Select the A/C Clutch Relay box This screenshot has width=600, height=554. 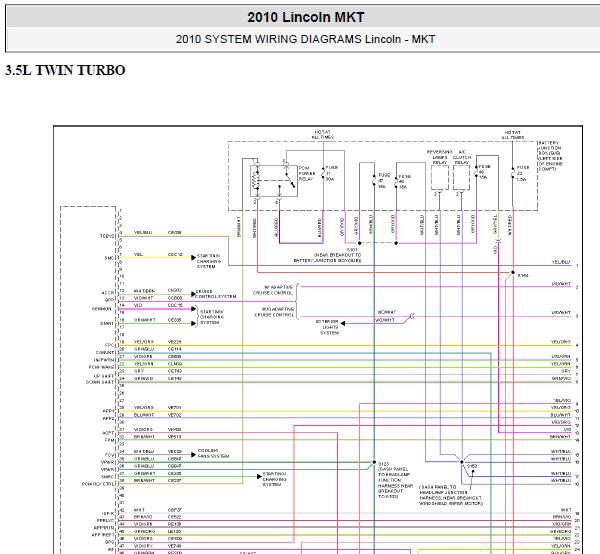[461, 178]
